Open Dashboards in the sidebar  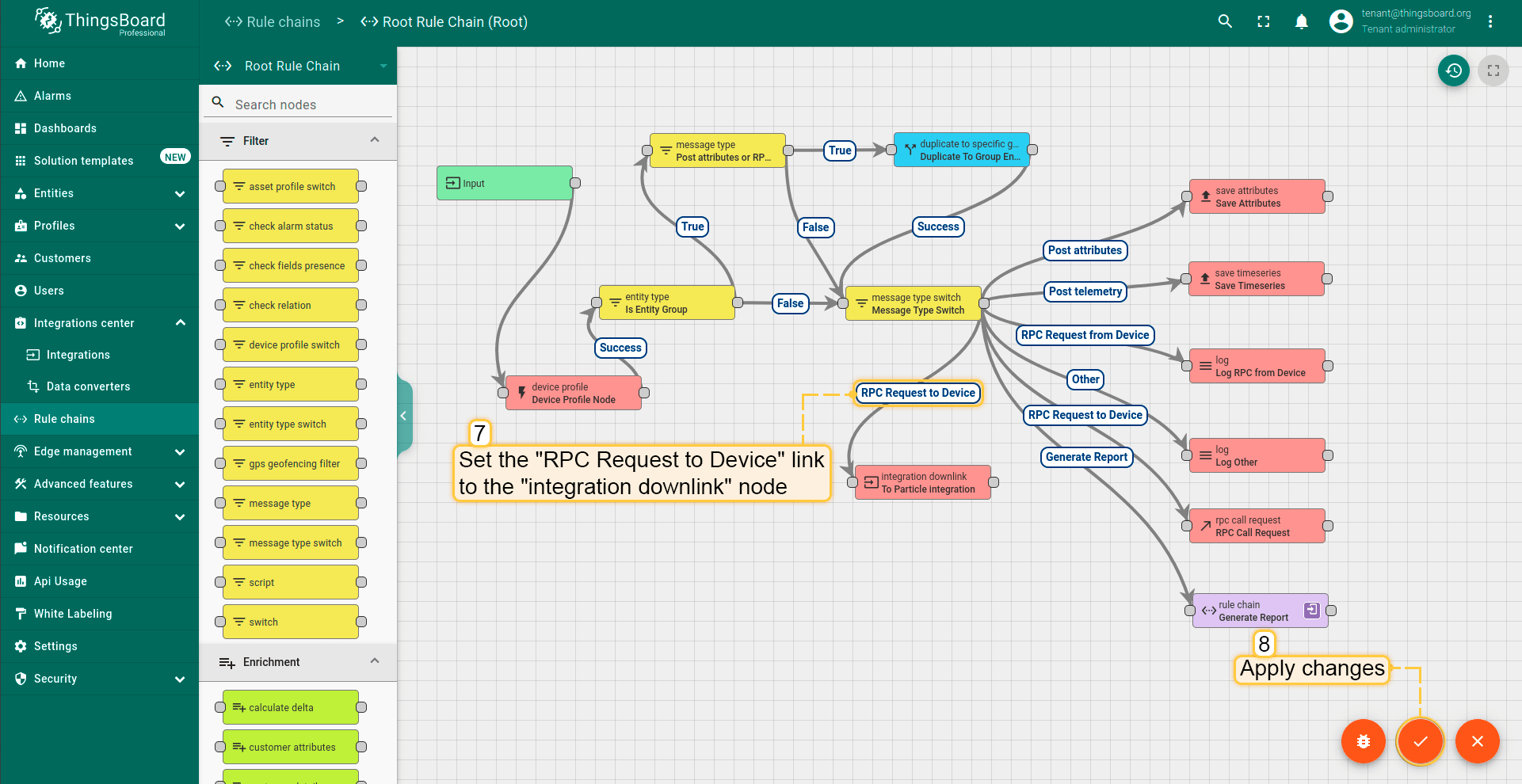click(65, 128)
